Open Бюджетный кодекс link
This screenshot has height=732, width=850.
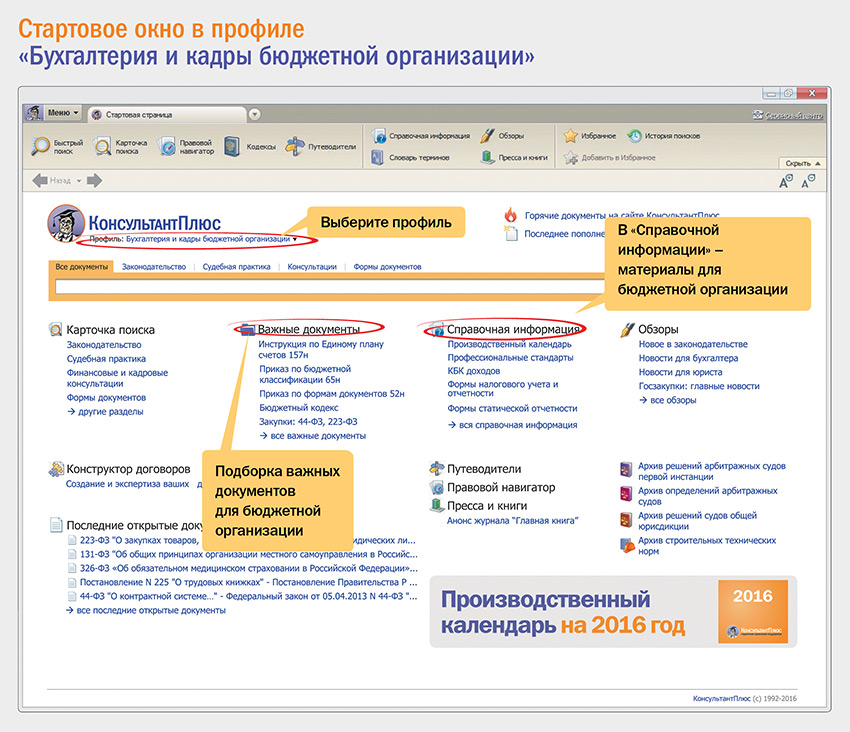(299, 408)
